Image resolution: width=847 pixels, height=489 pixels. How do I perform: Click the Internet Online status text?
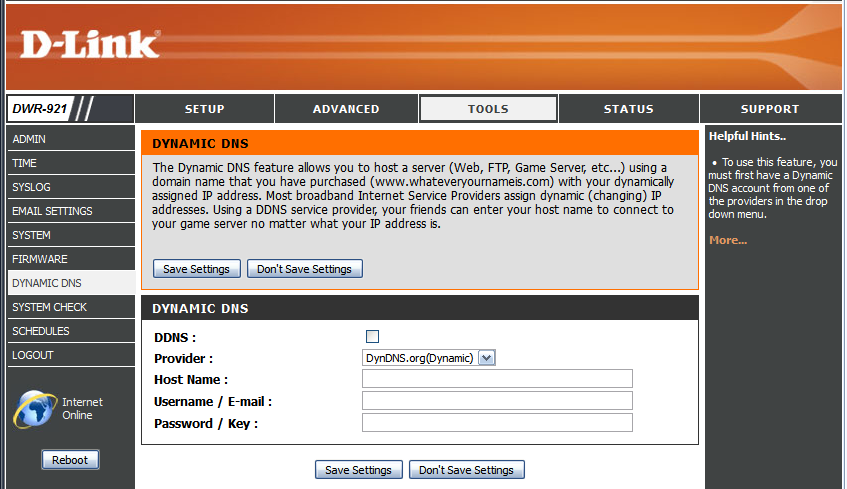click(x=82, y=408)
